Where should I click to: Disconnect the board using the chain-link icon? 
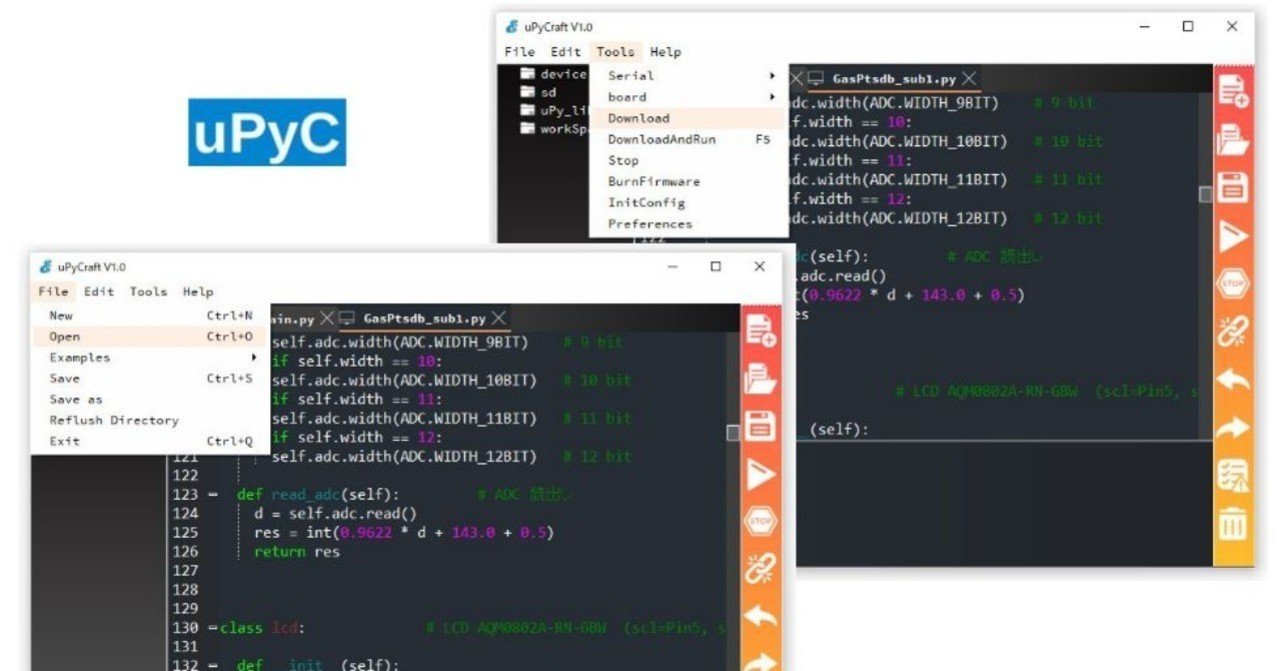click(1232, 328)
